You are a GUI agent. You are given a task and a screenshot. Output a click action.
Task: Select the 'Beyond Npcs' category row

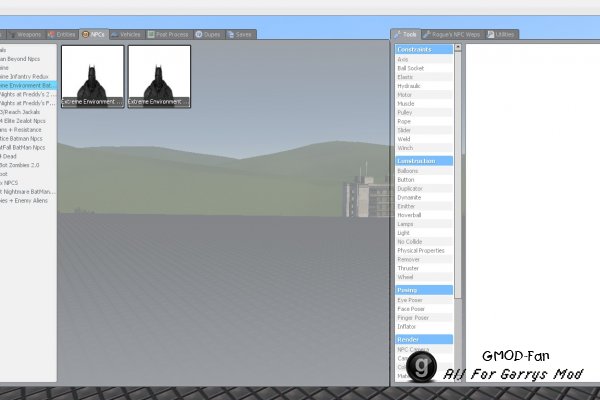click(28, 59)
